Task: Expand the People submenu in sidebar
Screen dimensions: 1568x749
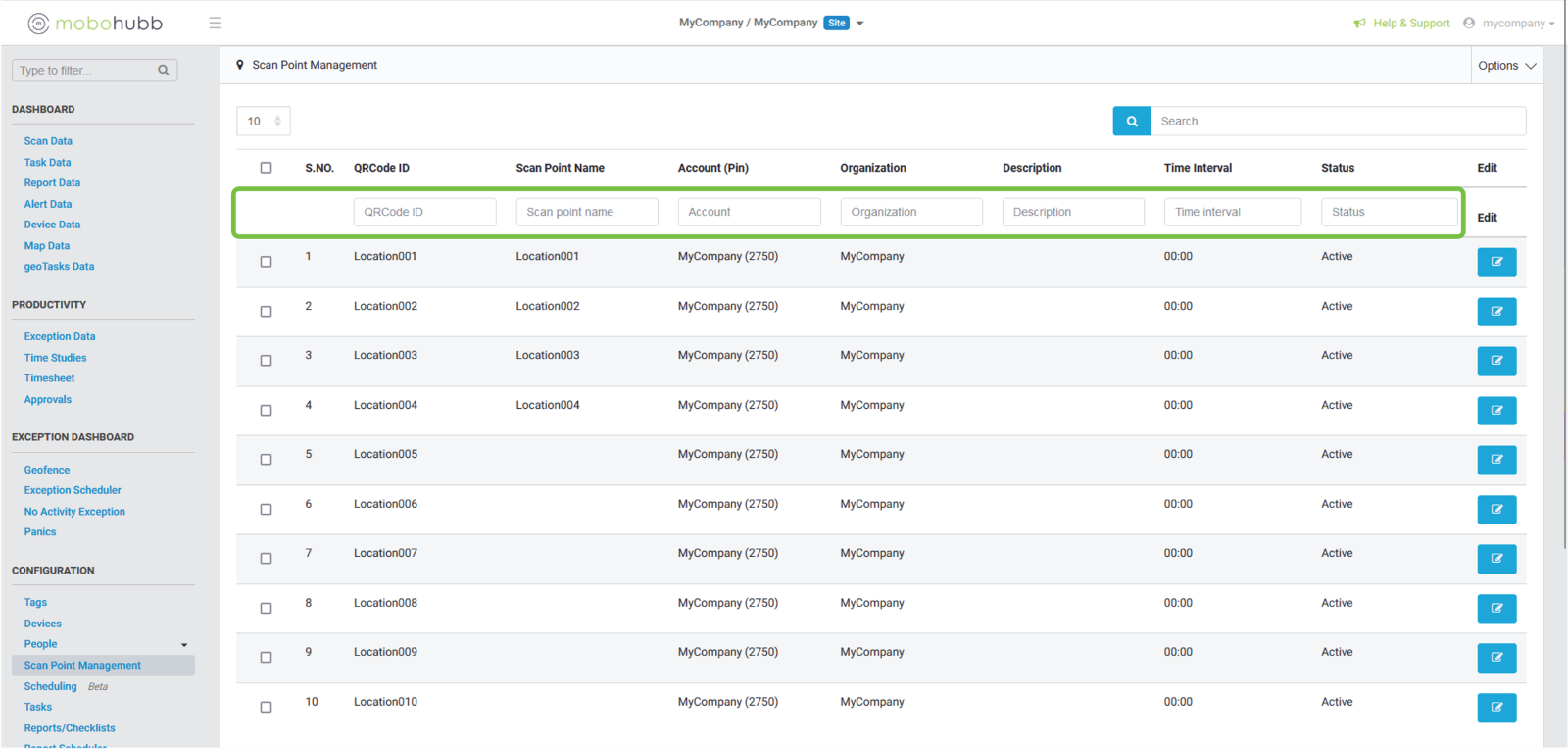Action: click(x=183, y=644)
